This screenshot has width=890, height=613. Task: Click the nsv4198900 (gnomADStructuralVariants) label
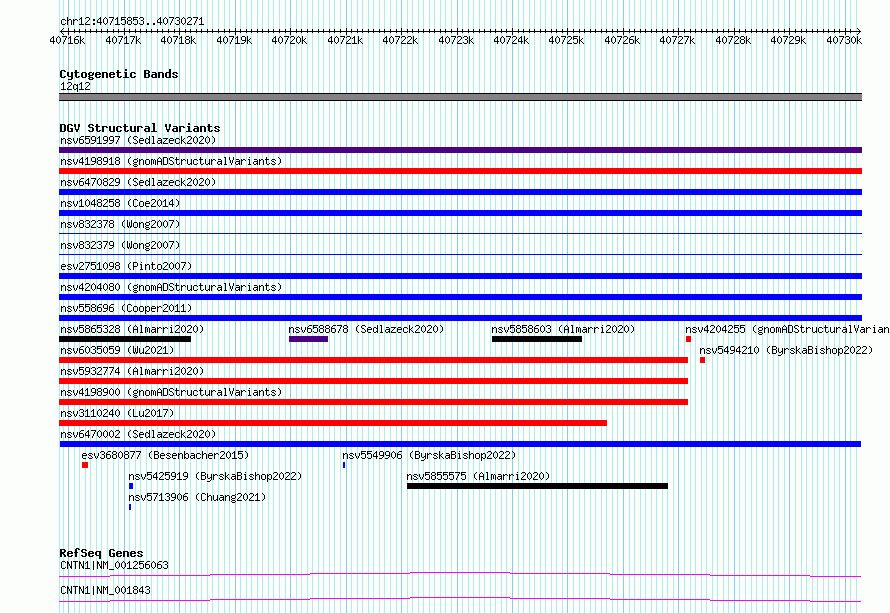171,392
